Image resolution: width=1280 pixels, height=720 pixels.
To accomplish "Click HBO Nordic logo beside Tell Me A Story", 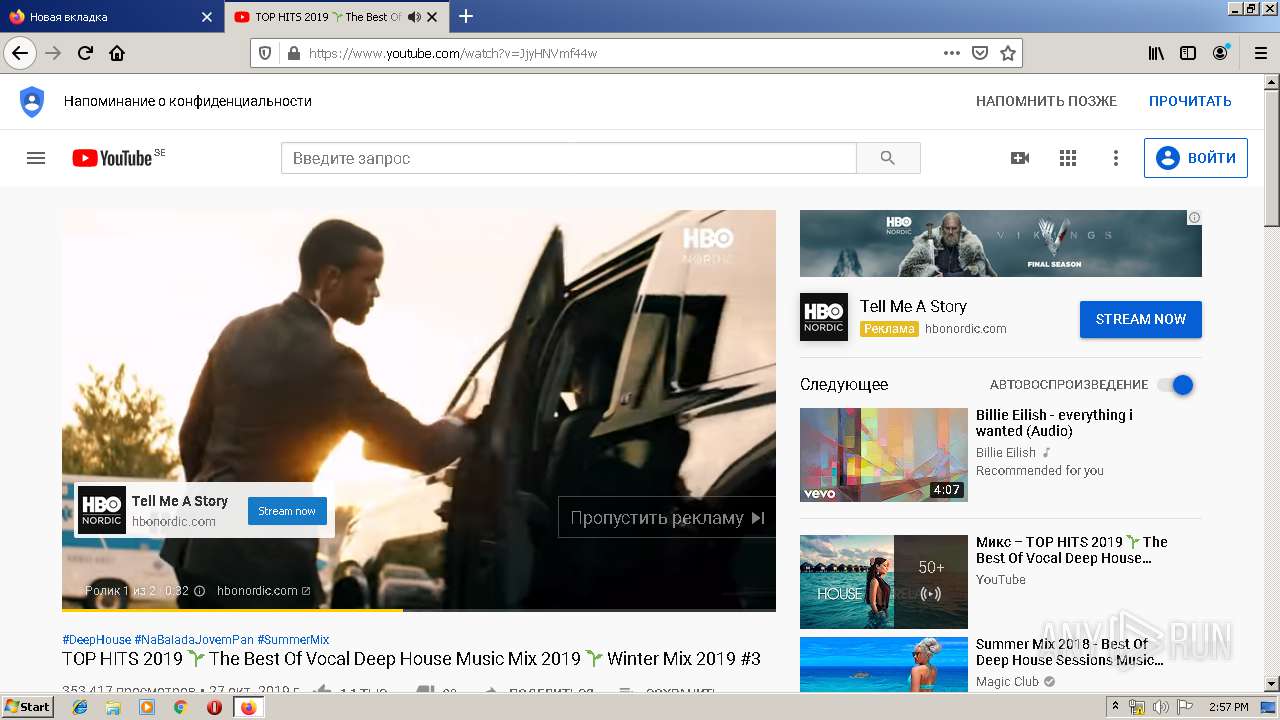I will (x=824, y=317).
